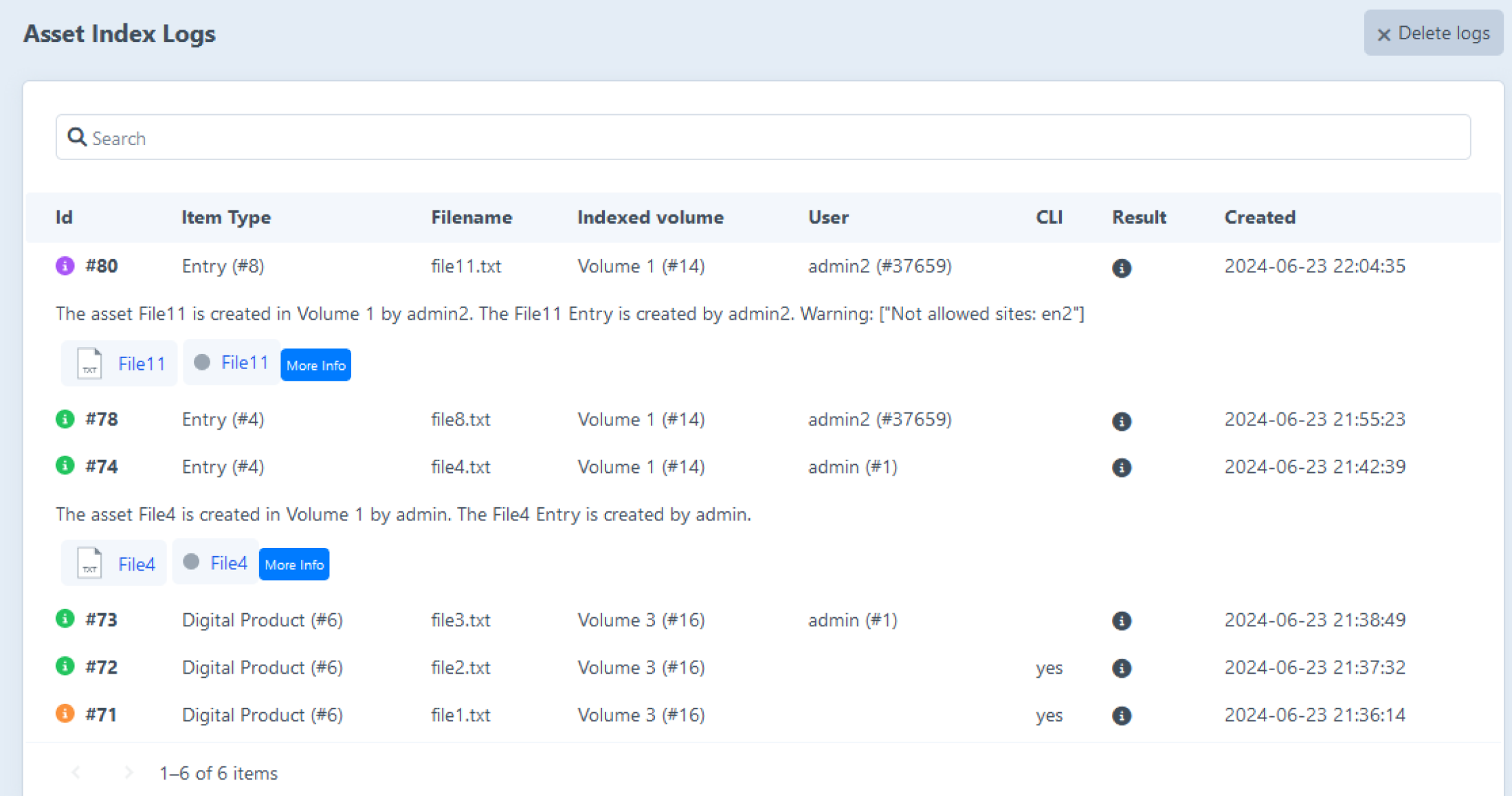Click the Filename column header
The image size is (1512, 796).
tap(471, 217)
